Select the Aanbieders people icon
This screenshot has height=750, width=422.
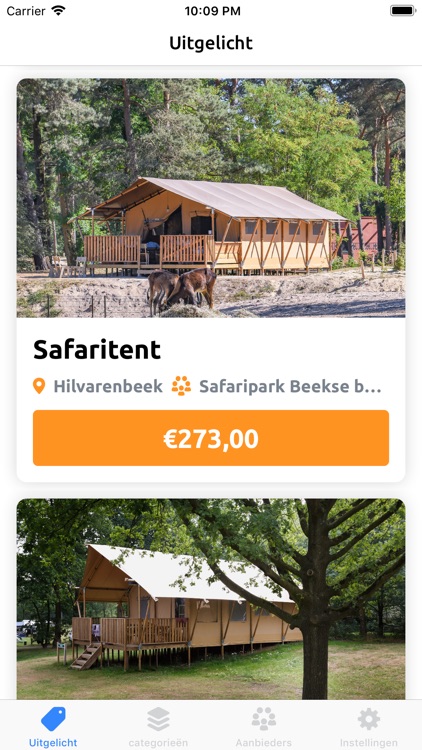264,719
